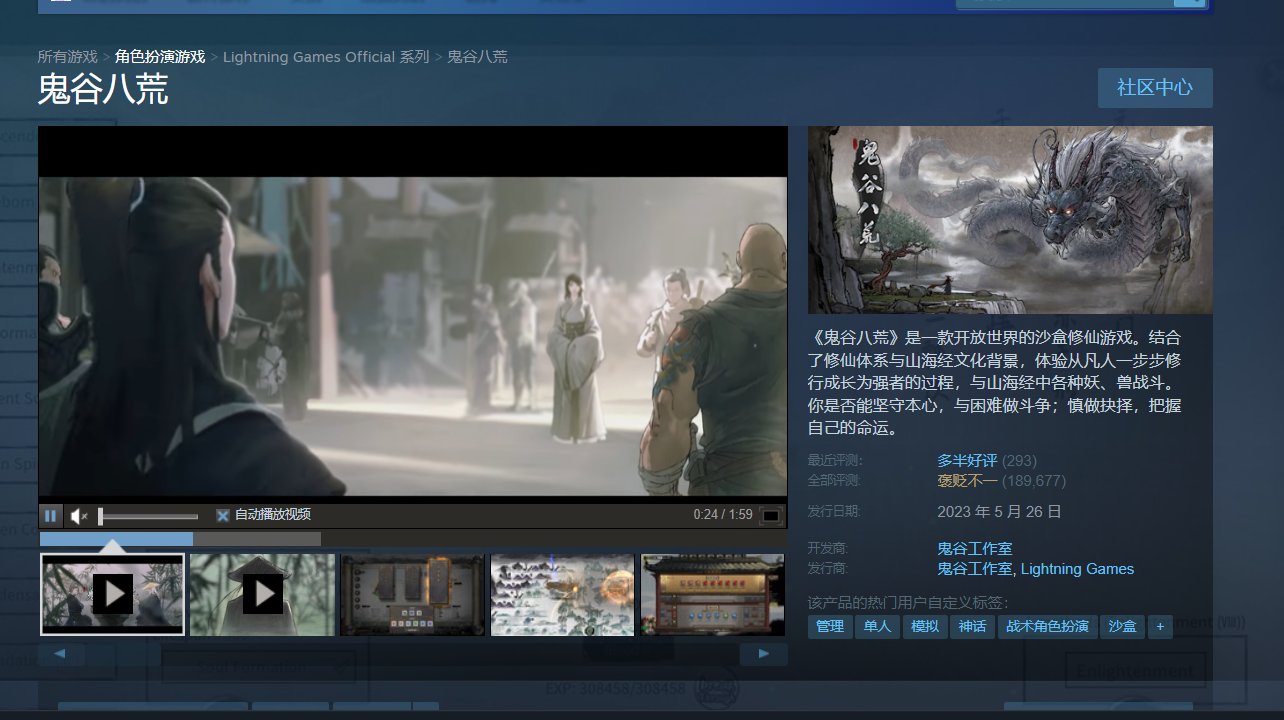
Task: Uncheck the 自动播放视频 checkbox
Action: [x=223, y=515]
